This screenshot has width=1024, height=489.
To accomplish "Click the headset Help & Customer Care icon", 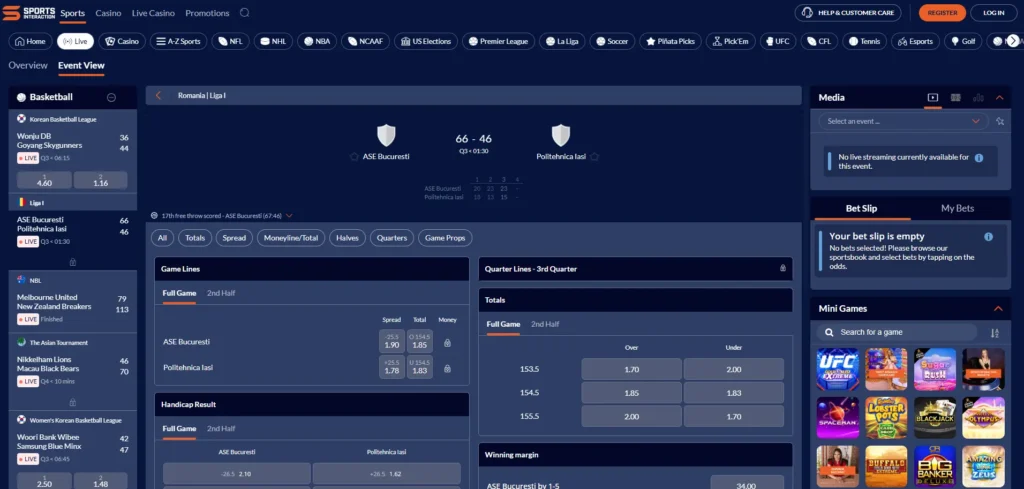I will [x=807, y=13].
